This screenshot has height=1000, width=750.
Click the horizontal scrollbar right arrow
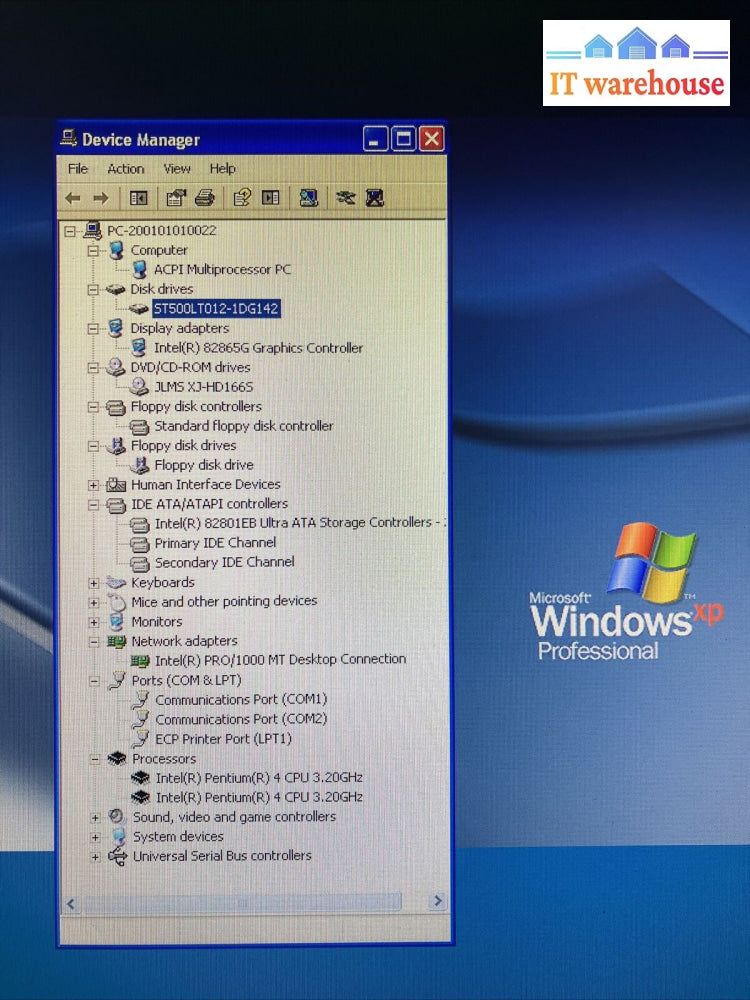point(437,902)
